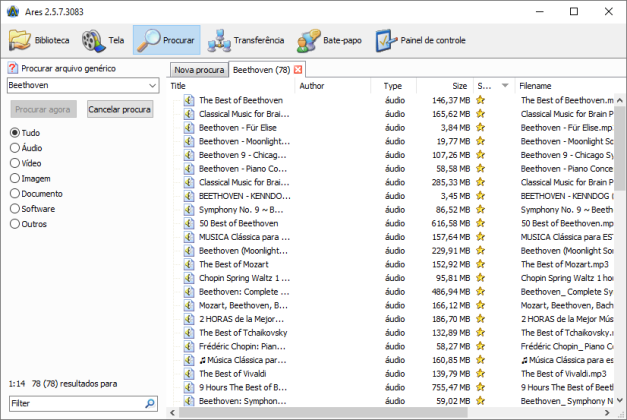Open the Tela media player section
The image size is (627, 420).
click(x=103, y=40)
